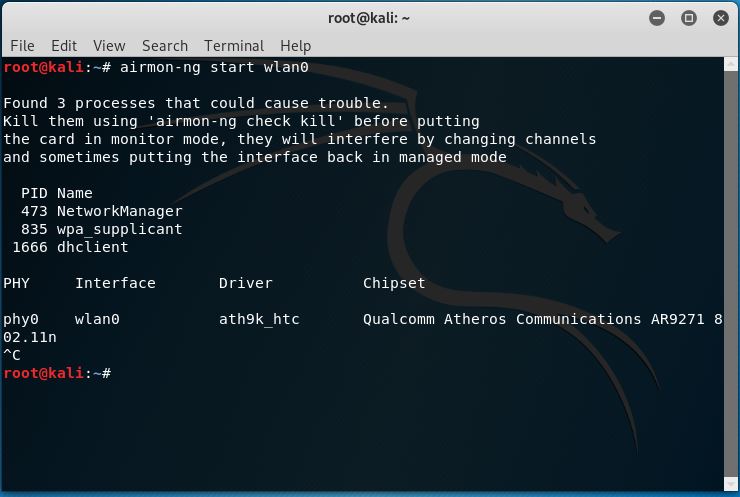
Task: Open the View menu
Action: tap(109, 46)
